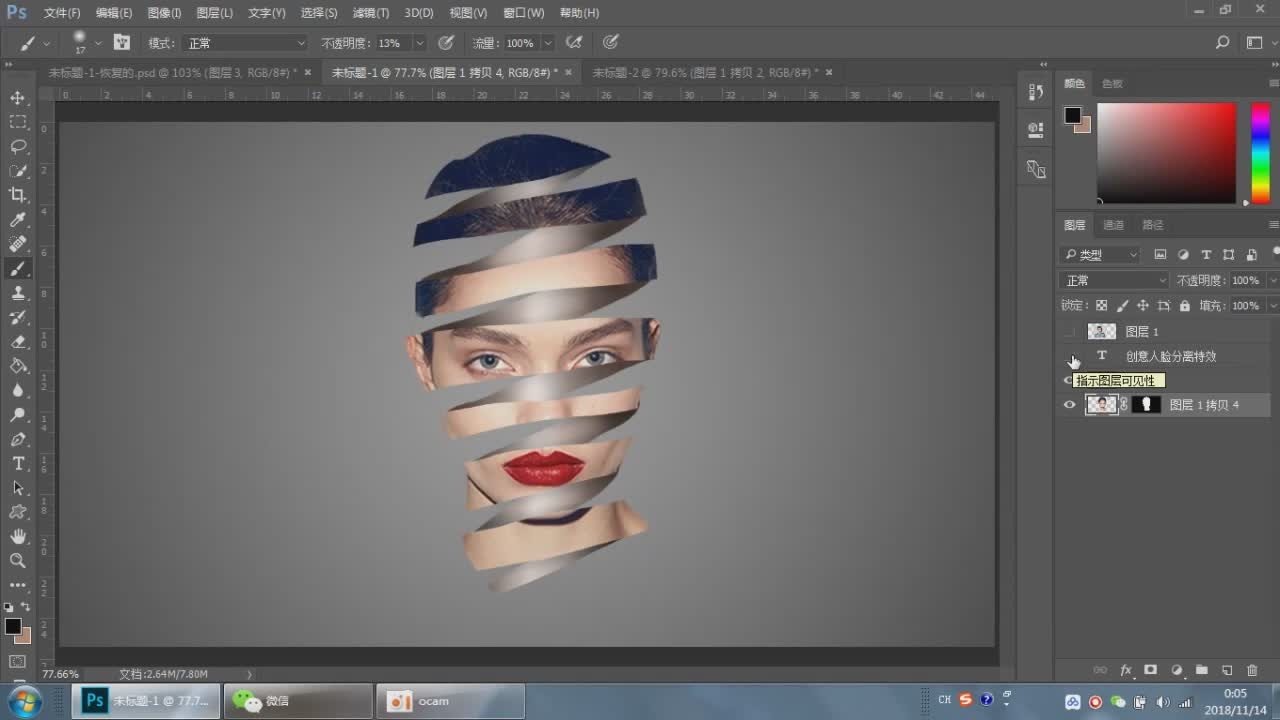The image size is (1280, 720).
Task: Create a new layer icon
Action: pyautogui.click(x=1227, y=670)
